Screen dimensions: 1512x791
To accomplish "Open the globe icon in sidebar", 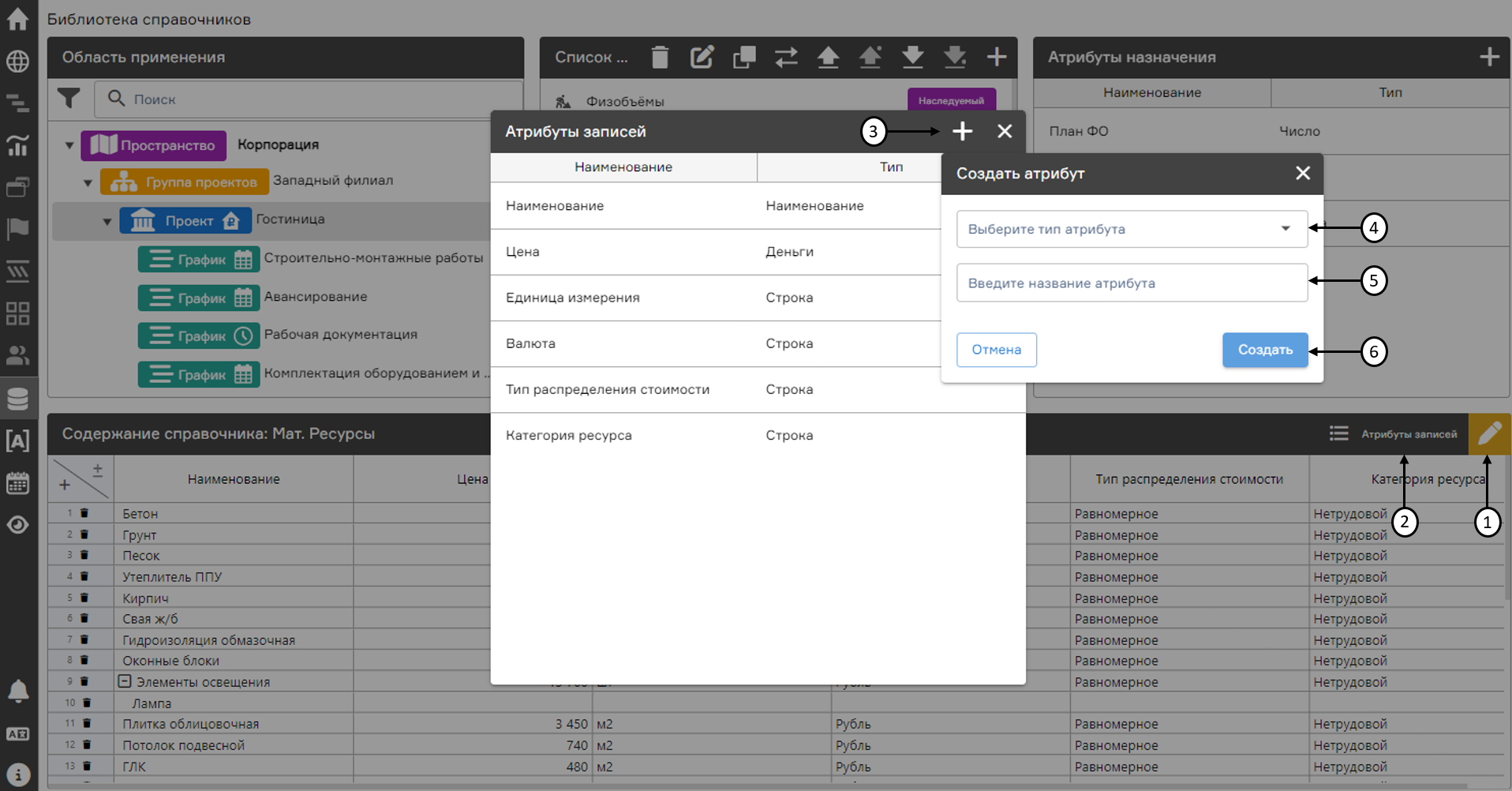I will coord(17,62).
